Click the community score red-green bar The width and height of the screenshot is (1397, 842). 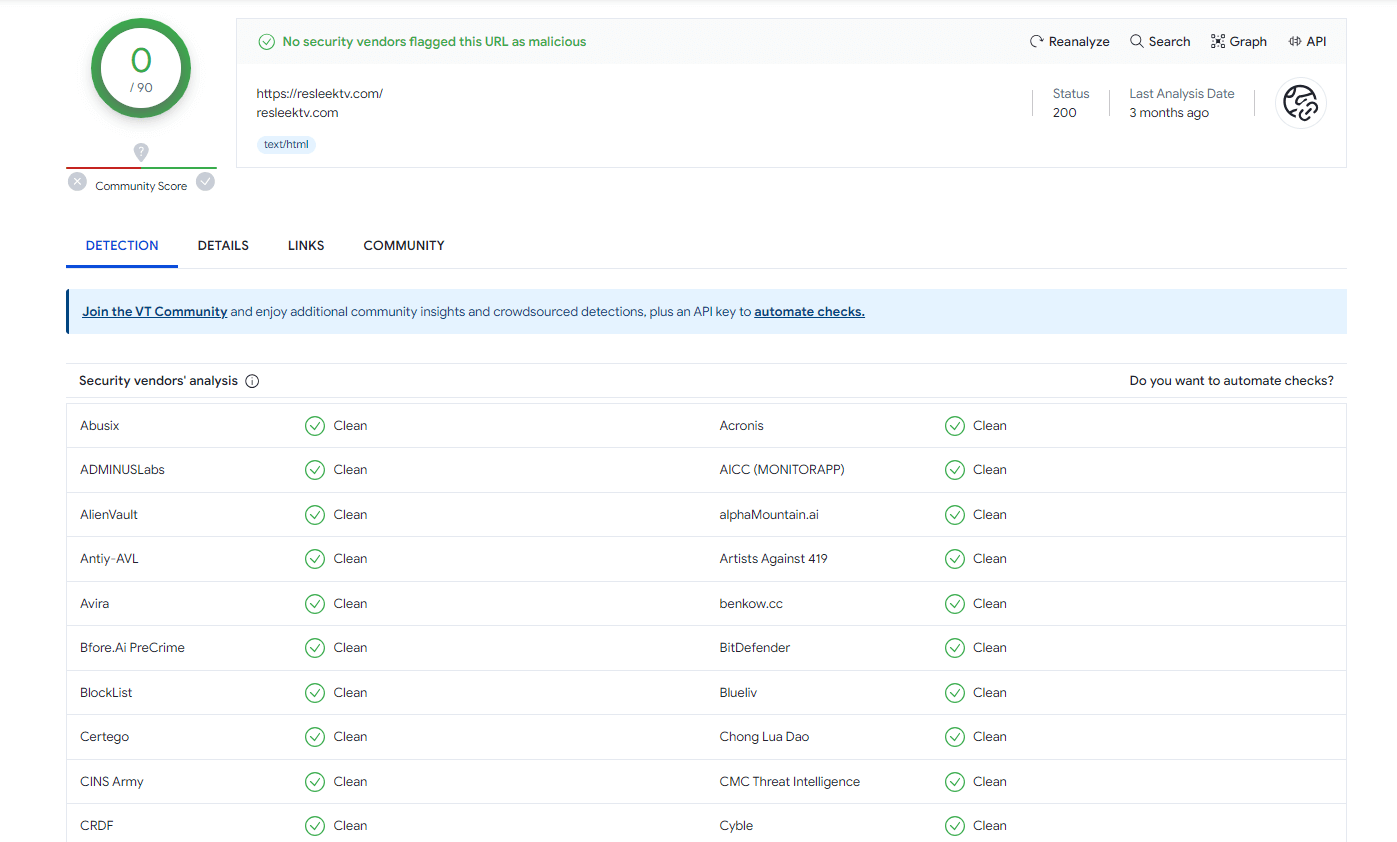(141, 168)
